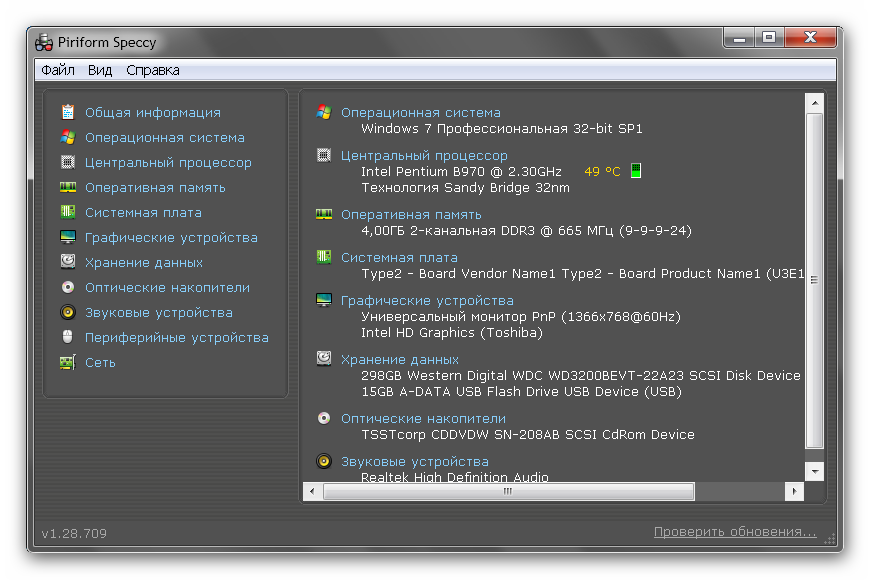Screen dimensions: 871x580
Task: Click the optical disc icon in sidebar
Action: 68,287
